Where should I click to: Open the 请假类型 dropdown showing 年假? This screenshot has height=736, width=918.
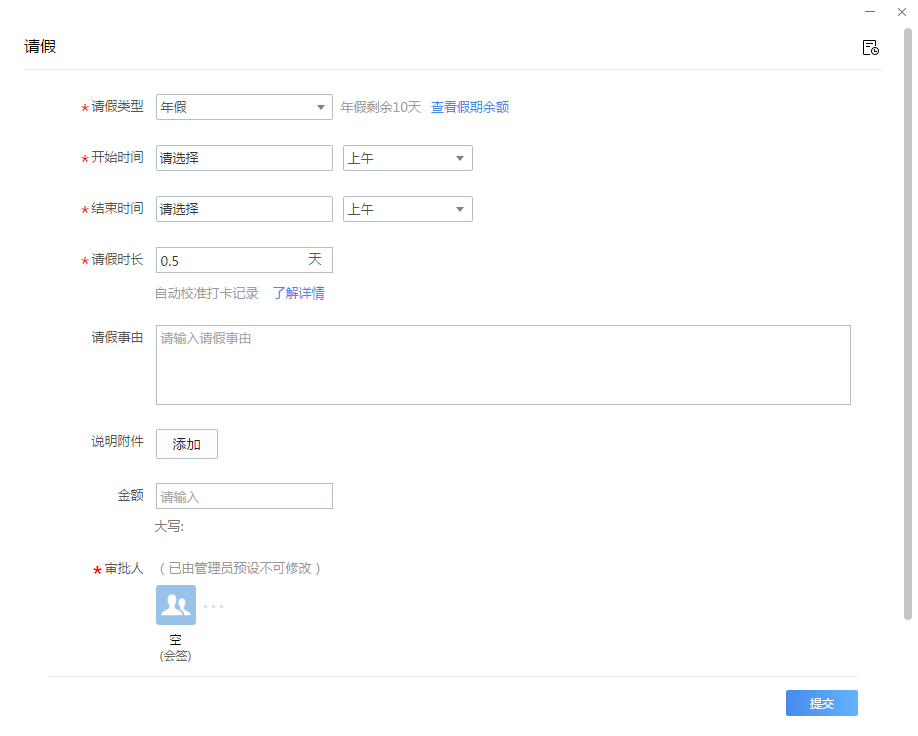pyautogui.click(x=244, y=107)
